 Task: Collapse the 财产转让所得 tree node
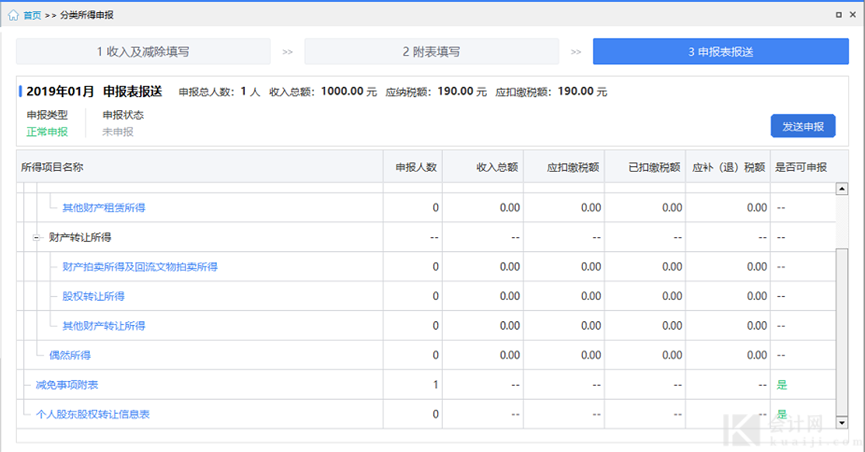click(x=35, y=237)
